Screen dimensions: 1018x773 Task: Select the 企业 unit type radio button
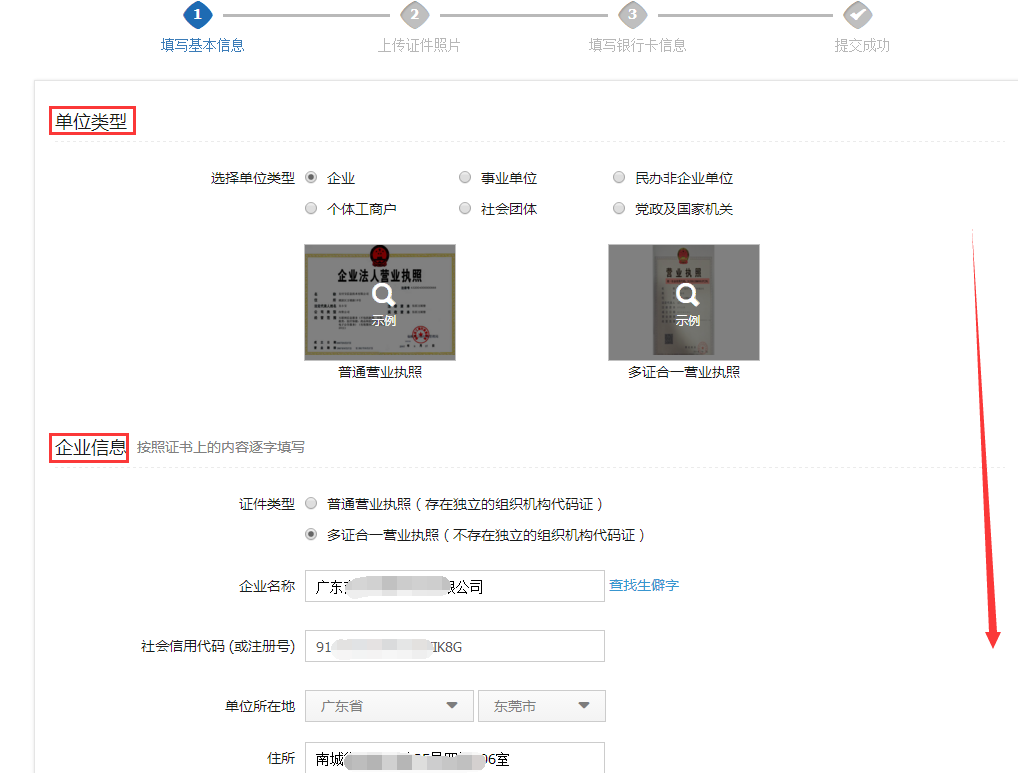pyautogui.click(x=311, y=177)
